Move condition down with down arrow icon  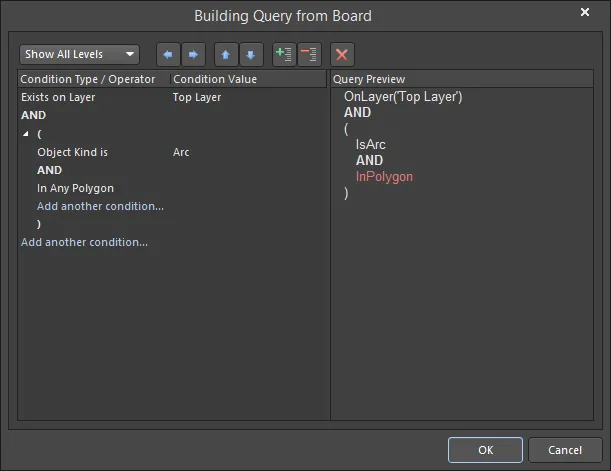coord(251,55)
